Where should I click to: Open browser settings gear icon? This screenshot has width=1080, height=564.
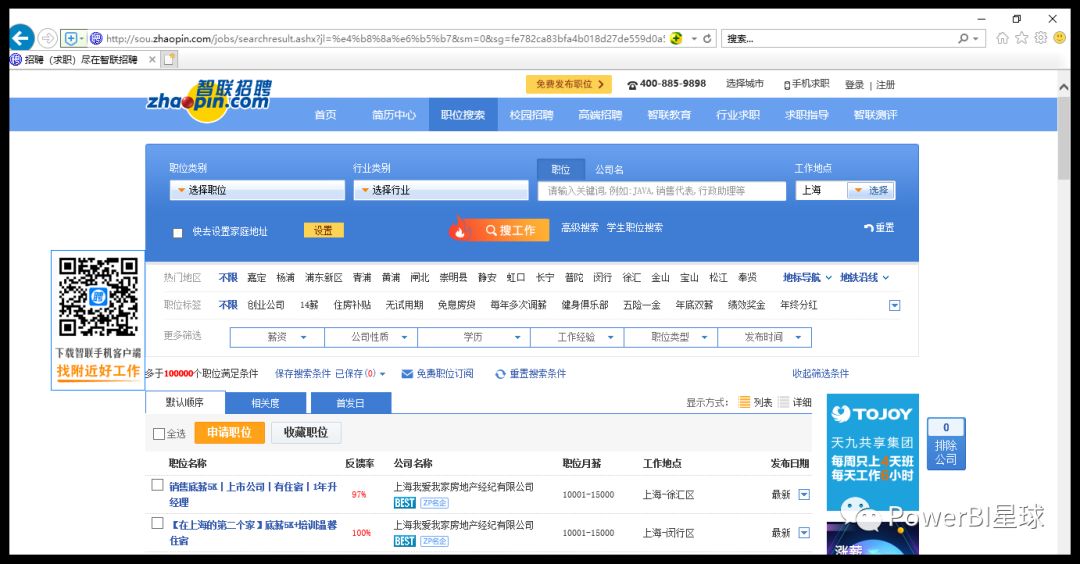click(1041, 39)
